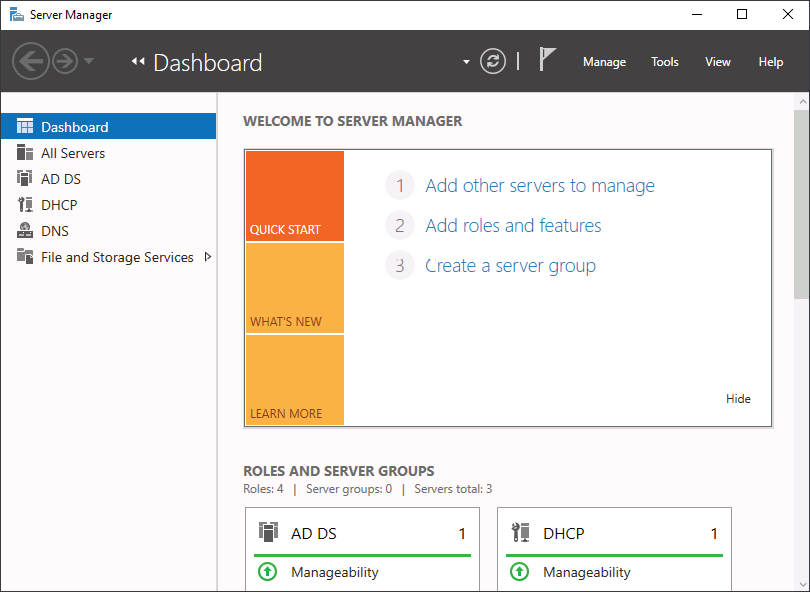
Task: Close the Server Manager window
Action: click(x=787, y=14)
